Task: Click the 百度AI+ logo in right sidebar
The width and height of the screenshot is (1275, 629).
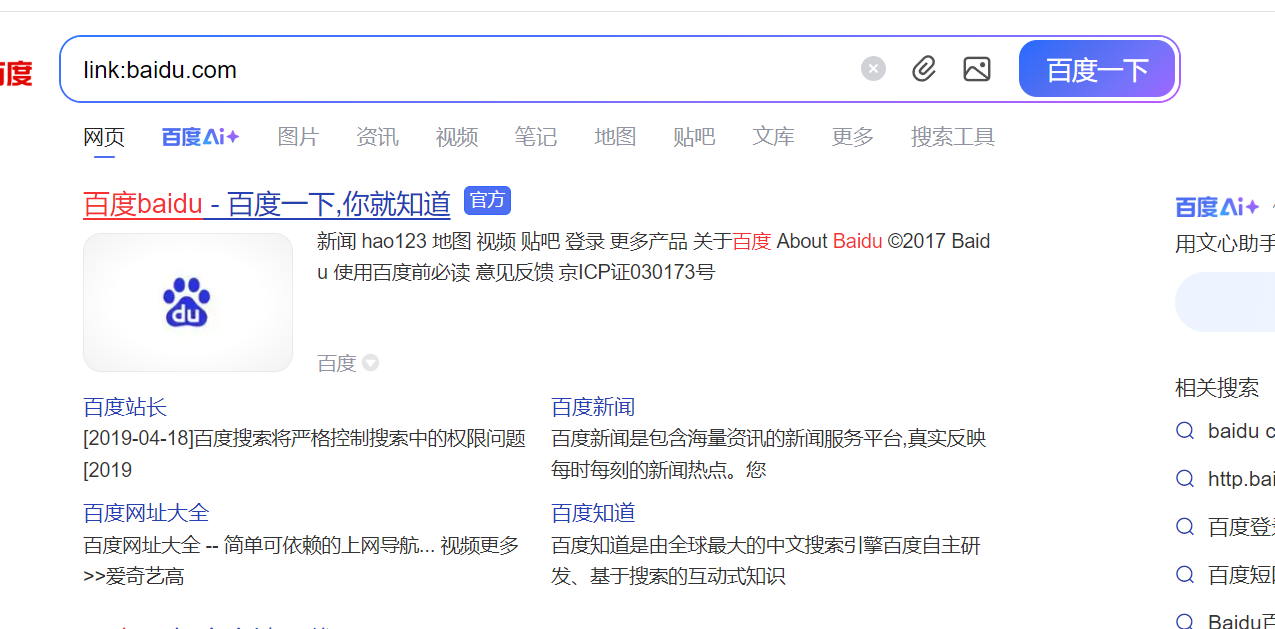Action: pyautogui.click(x=1217, y=207)
